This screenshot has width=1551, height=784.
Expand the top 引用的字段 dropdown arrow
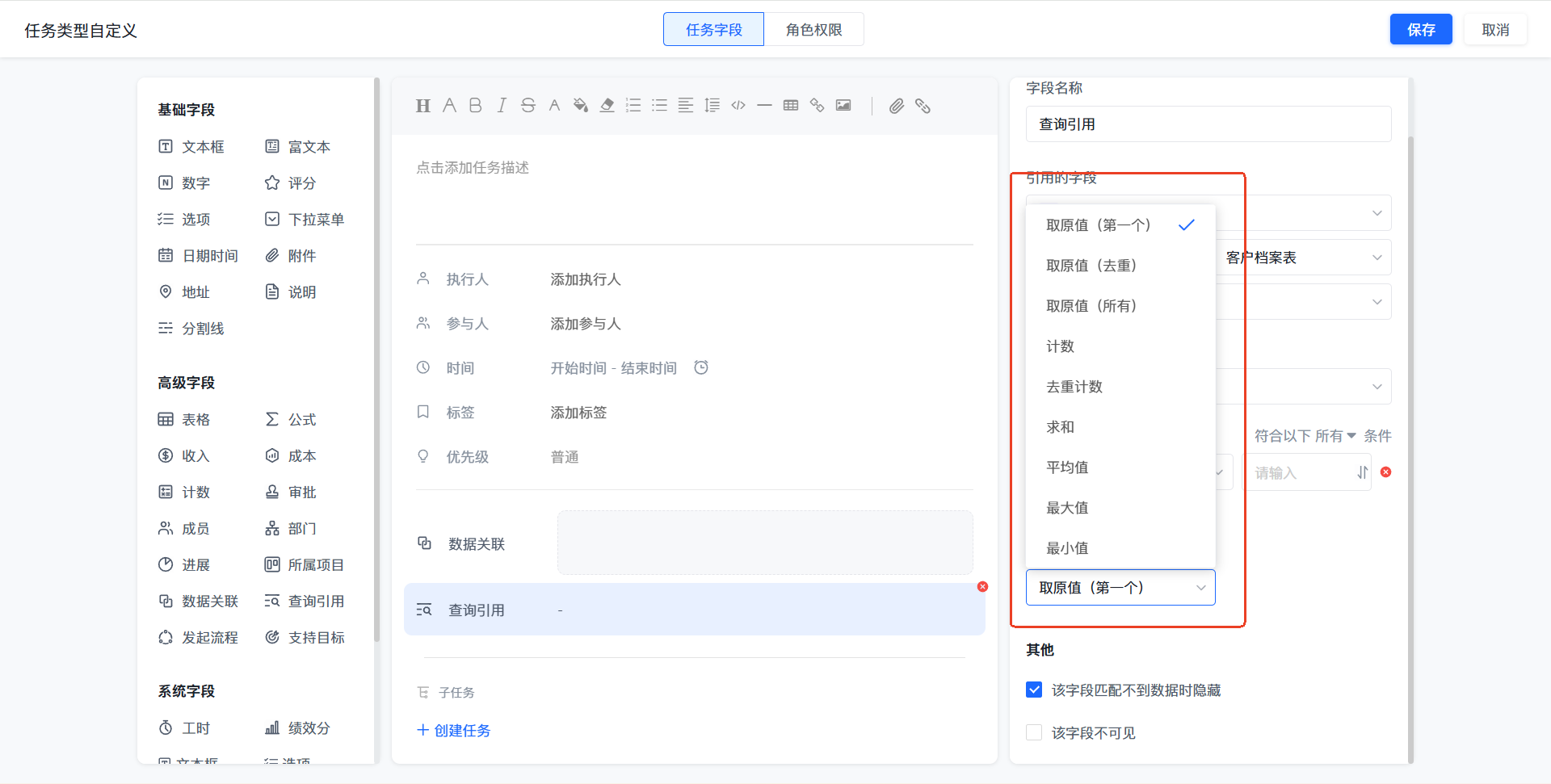[x=1377, y=213]
